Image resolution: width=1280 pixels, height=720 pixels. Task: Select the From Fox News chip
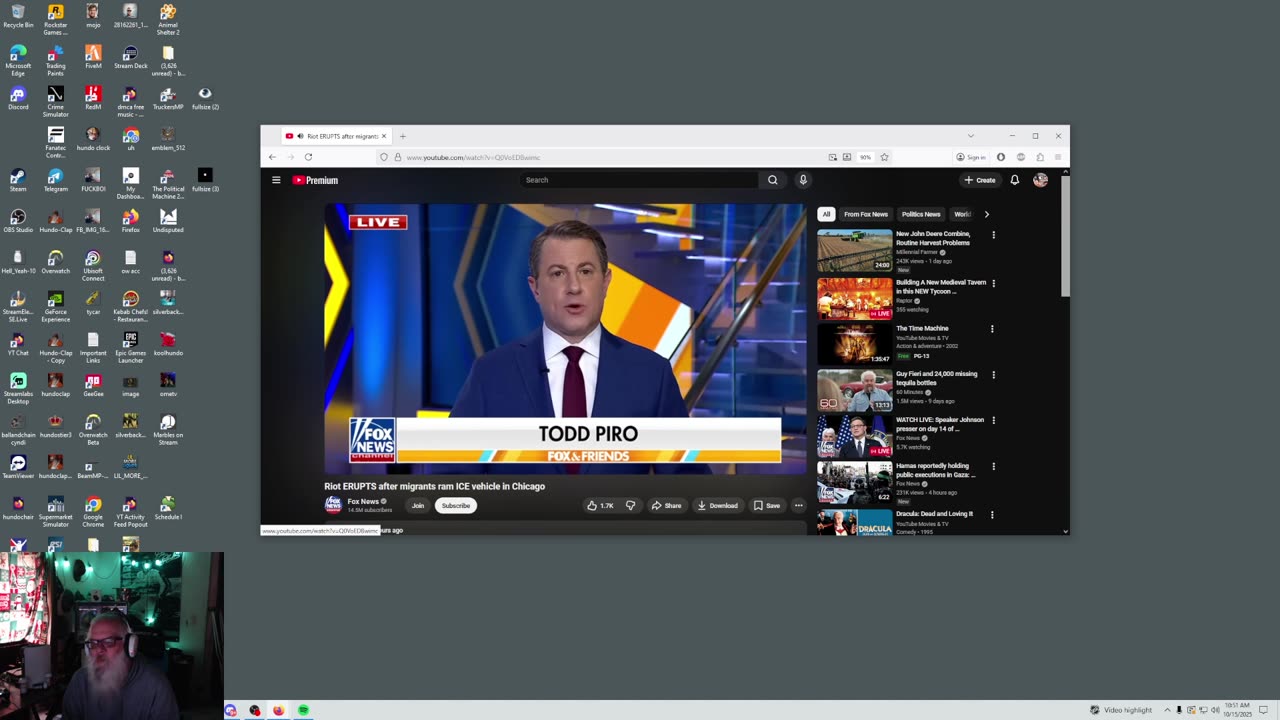(x=866, y=214)
